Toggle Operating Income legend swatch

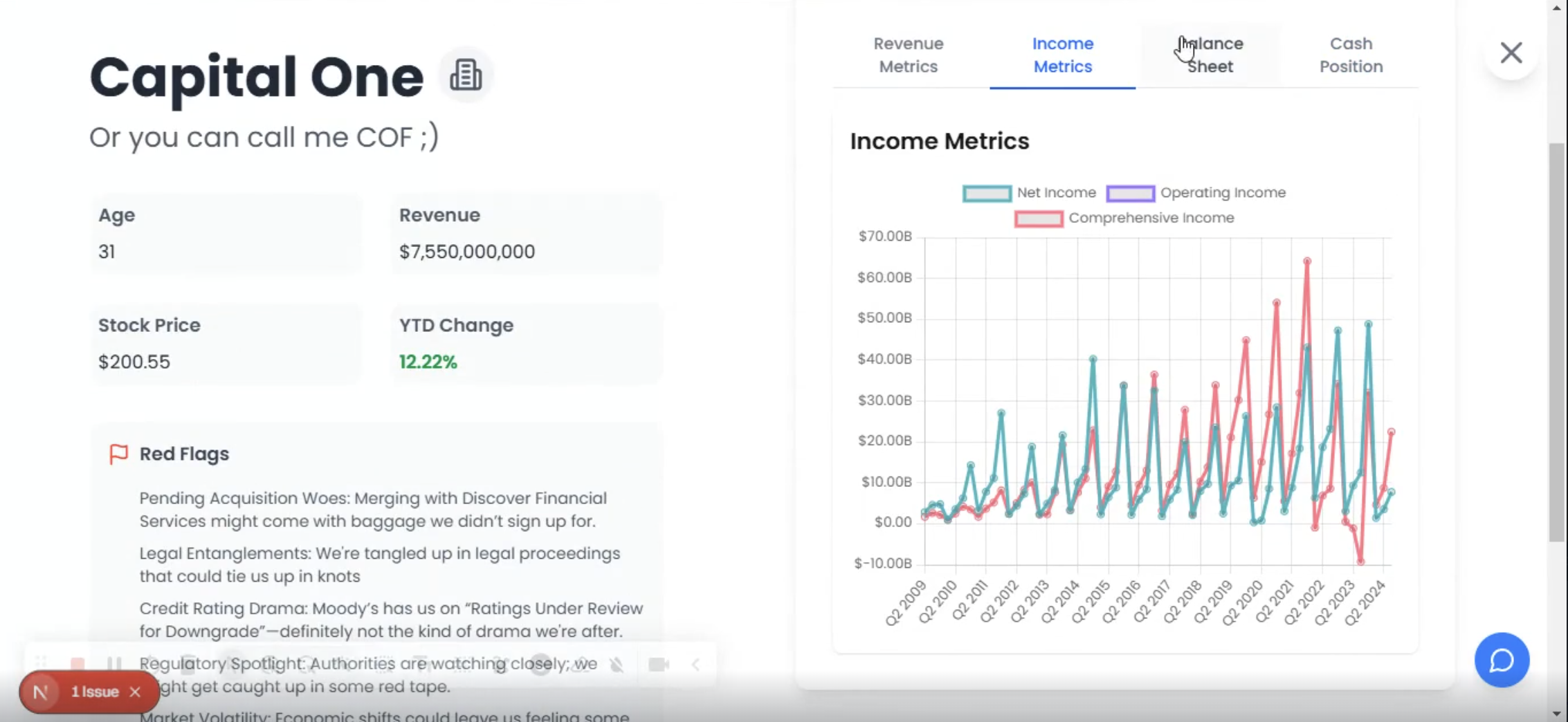[x=1130, y=193]
